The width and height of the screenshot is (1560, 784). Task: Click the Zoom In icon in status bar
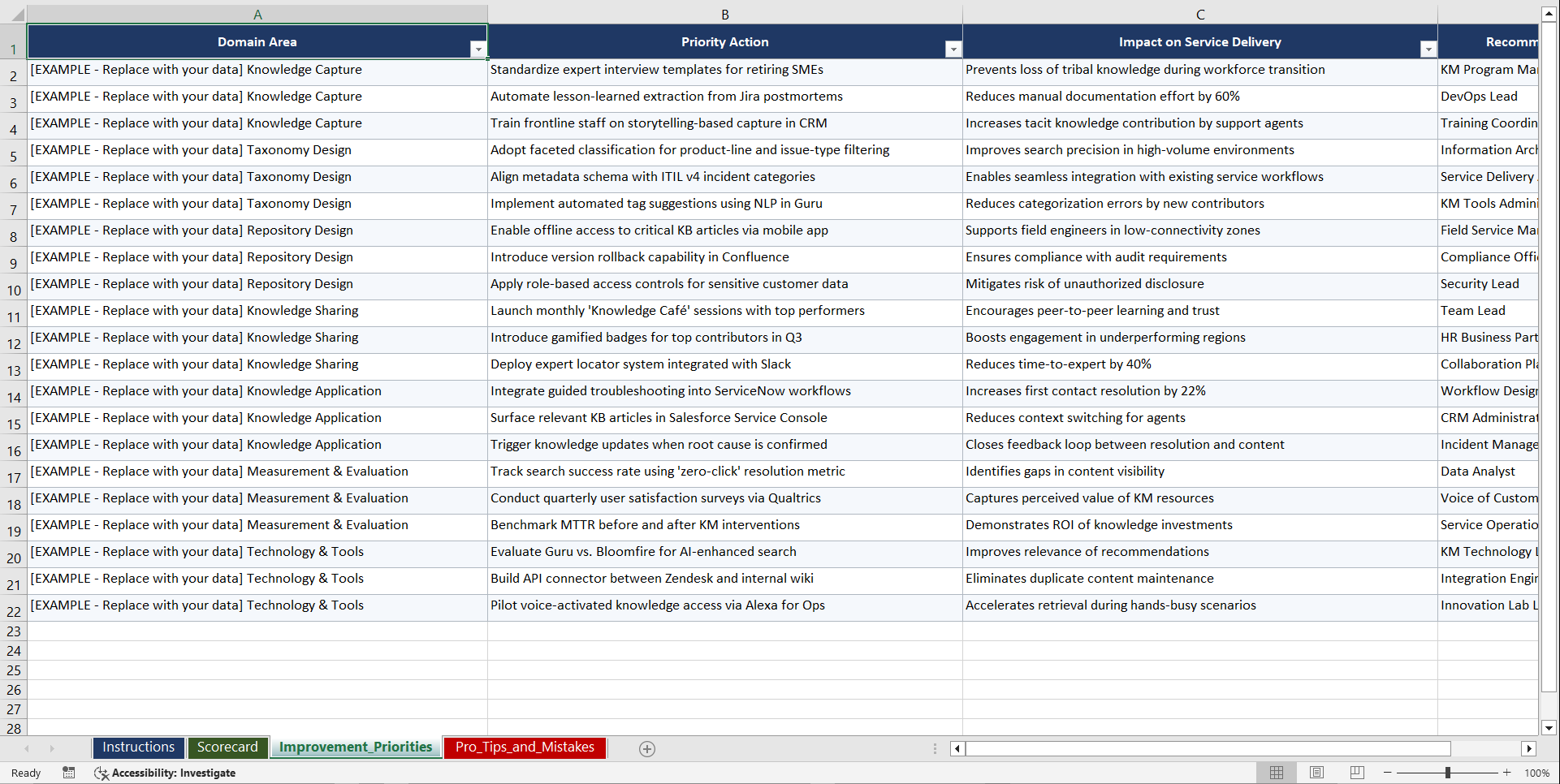click(x=1506, y=773)
